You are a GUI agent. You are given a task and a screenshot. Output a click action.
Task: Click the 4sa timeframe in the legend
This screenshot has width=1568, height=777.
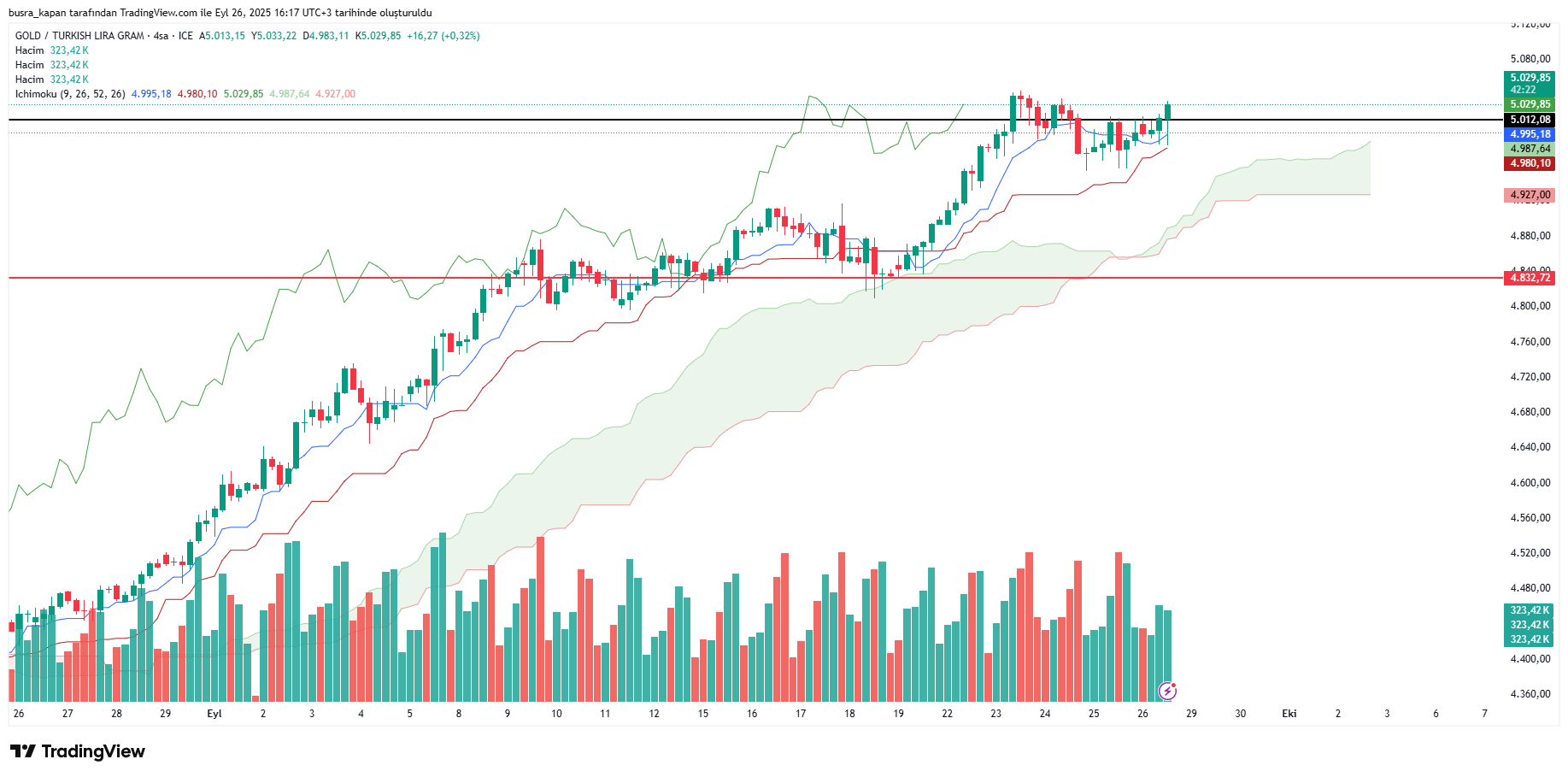pyautogui.click(x=161, y=36)
